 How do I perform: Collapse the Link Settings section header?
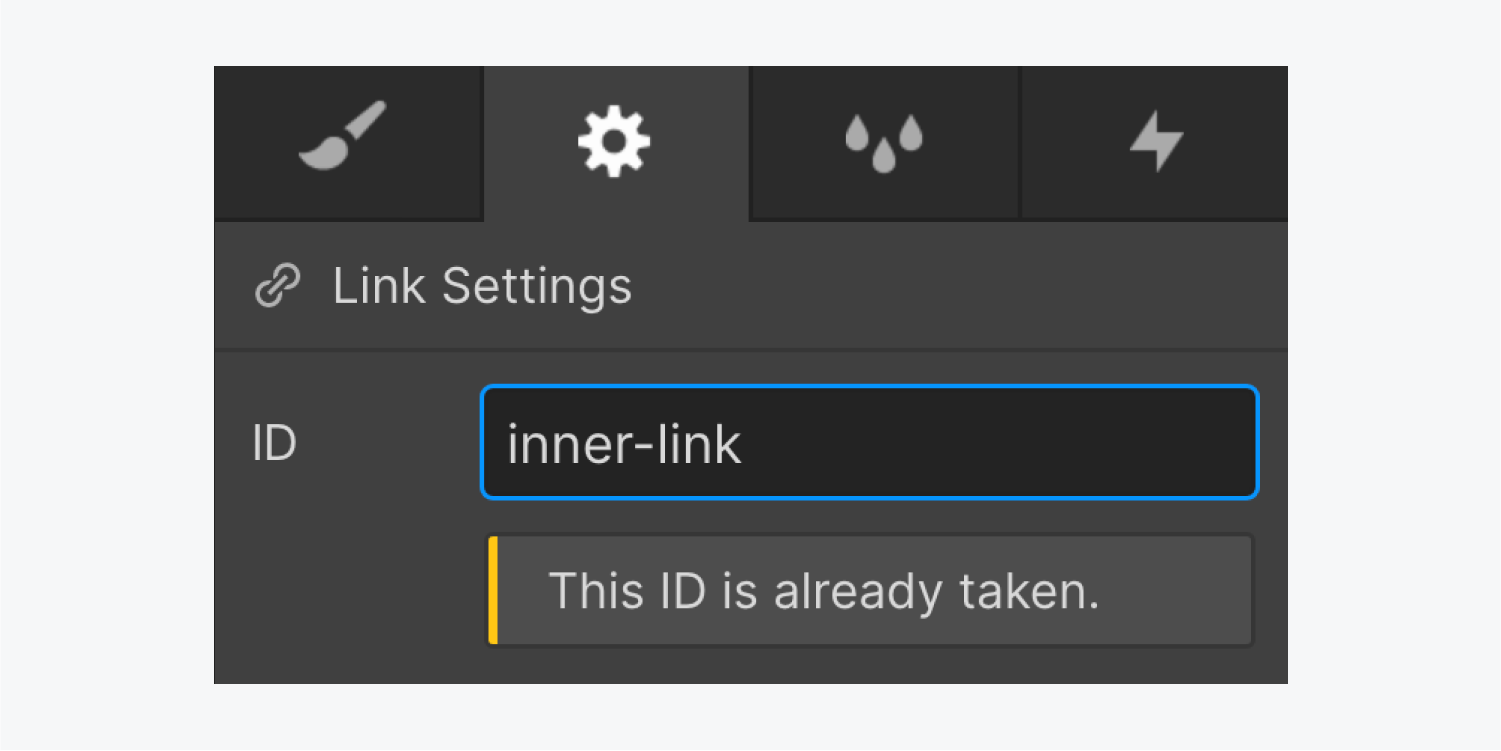(751, 286)
